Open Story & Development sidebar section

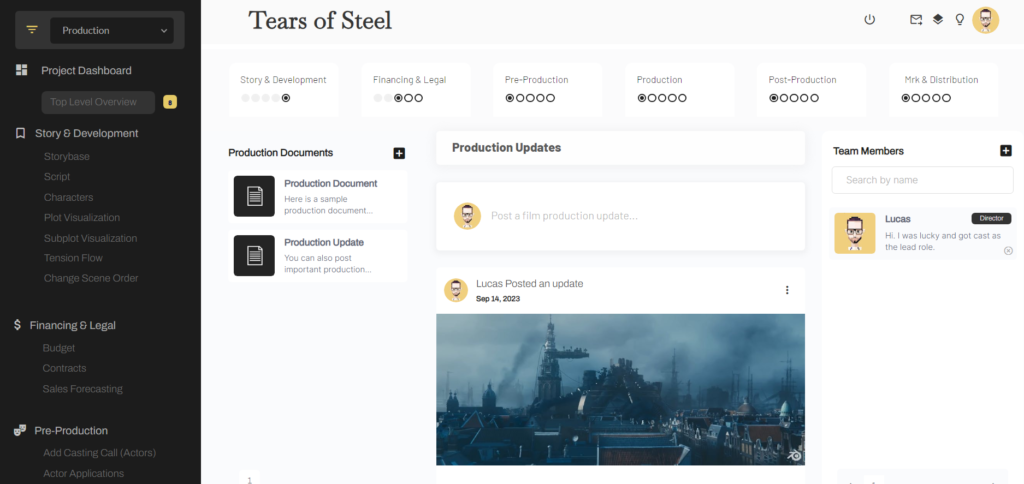[87, 133]
